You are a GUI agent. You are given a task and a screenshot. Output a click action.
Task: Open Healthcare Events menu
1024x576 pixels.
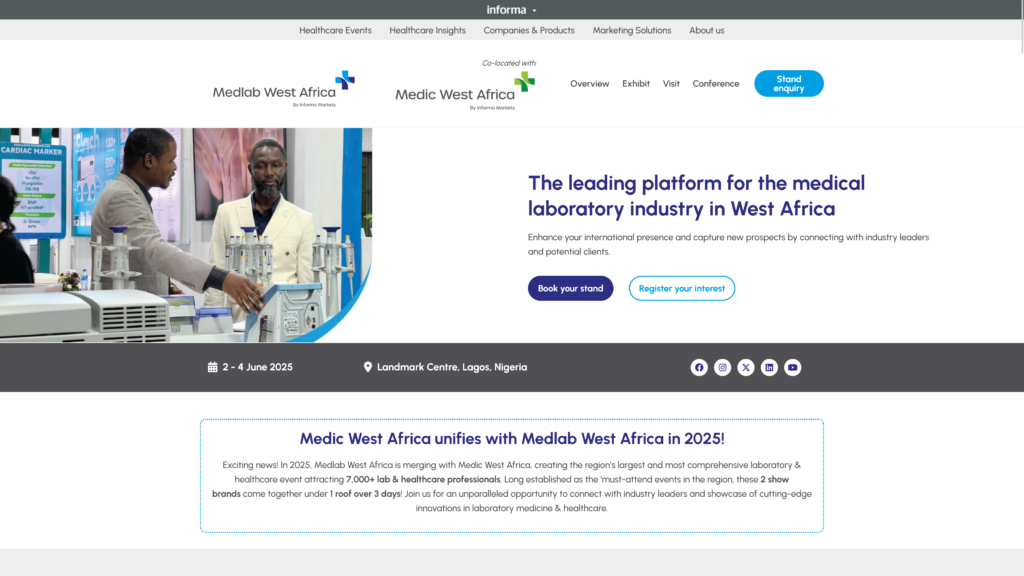(x=335, y=30)
